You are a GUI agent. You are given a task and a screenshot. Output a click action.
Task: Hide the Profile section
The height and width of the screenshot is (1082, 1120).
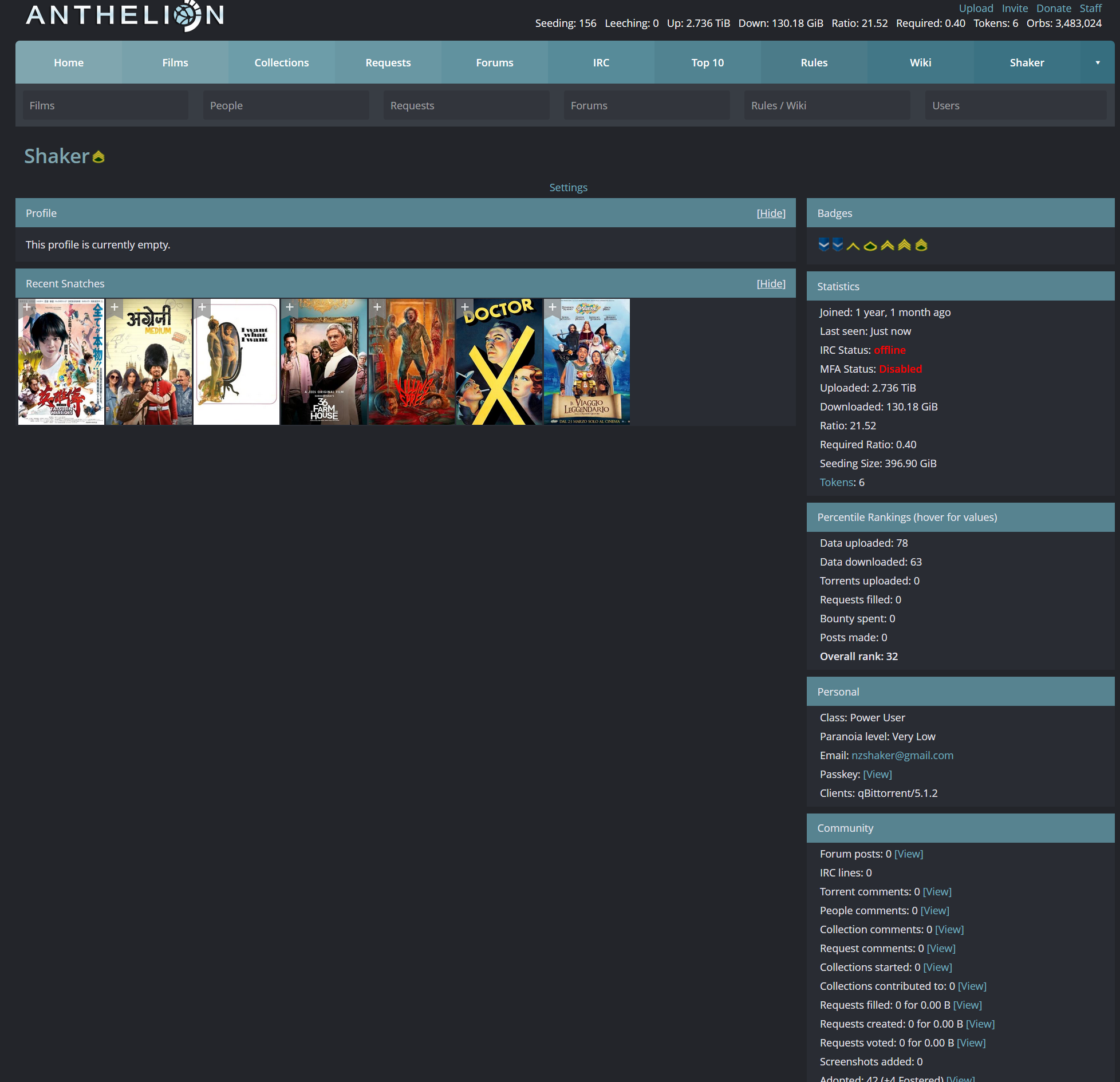(x=771, y=213)
